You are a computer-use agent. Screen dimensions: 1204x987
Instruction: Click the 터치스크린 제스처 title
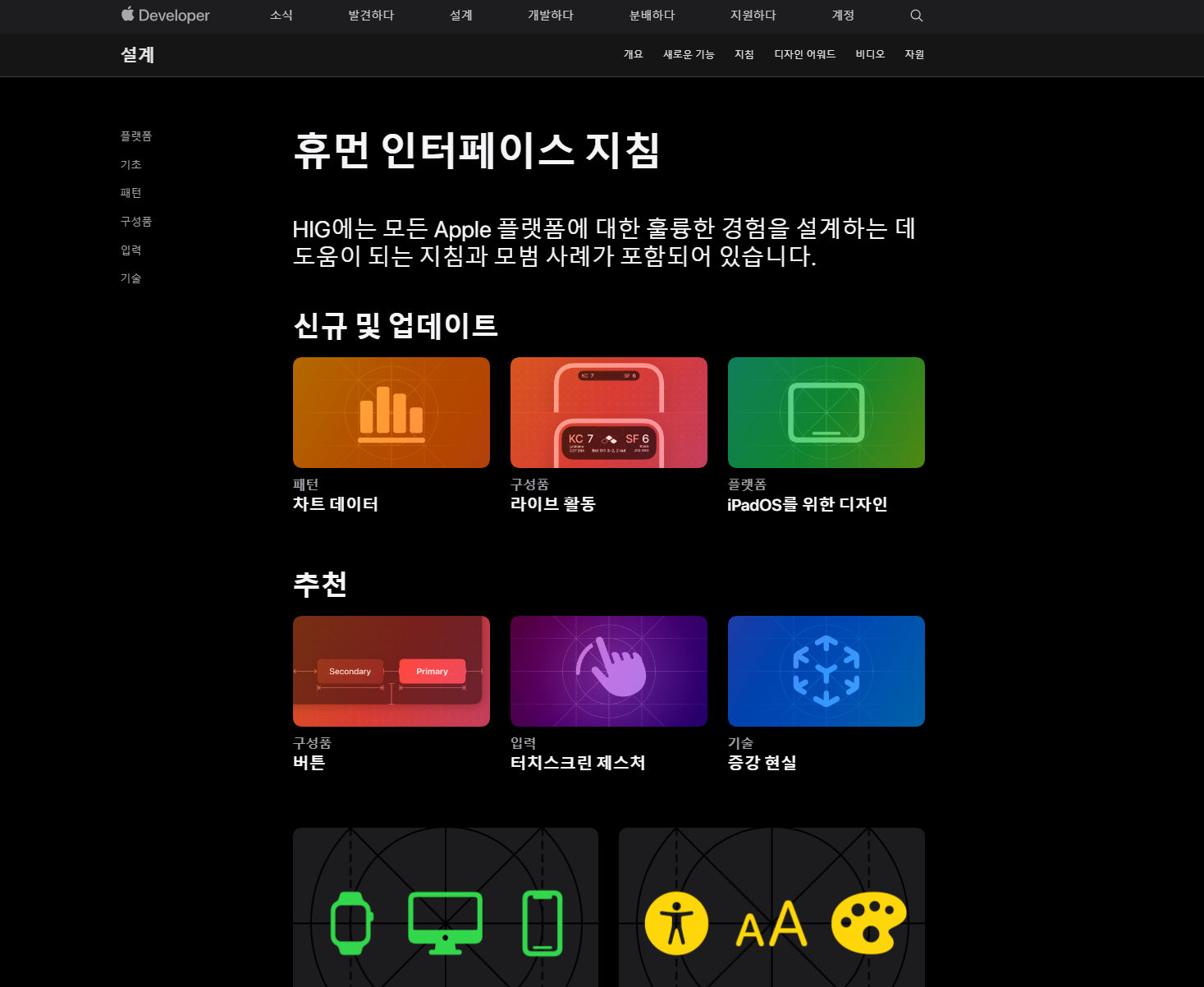pyautogui.click(x=578, y=763)
